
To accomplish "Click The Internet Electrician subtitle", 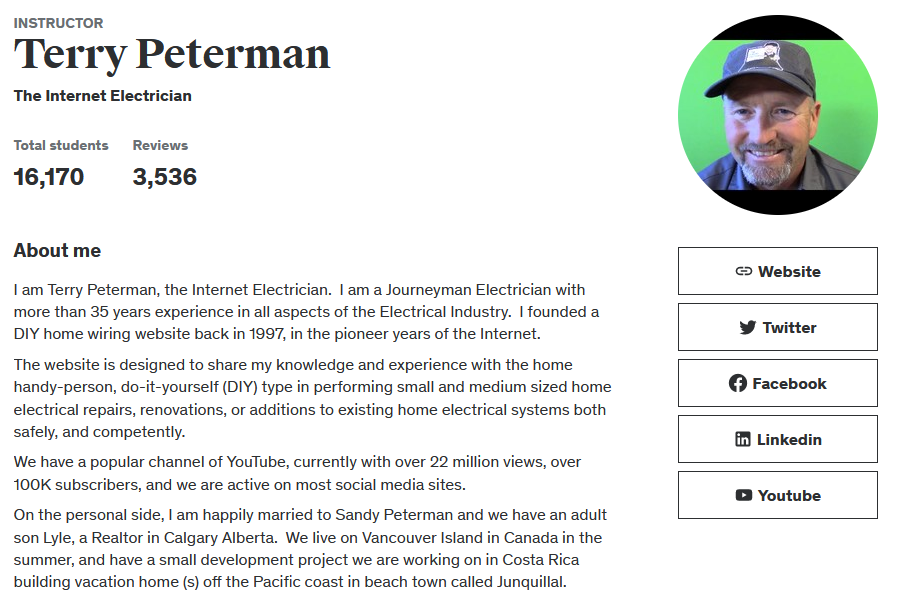I will pos(103,95).
